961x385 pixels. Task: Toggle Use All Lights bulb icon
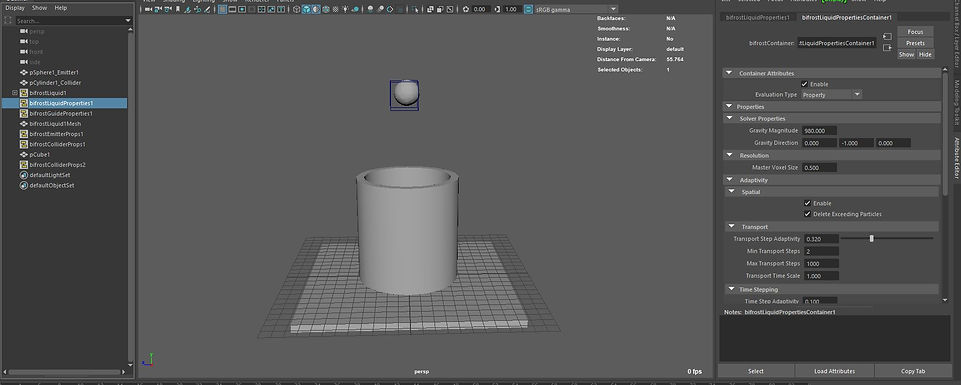[x=346, y=9]
